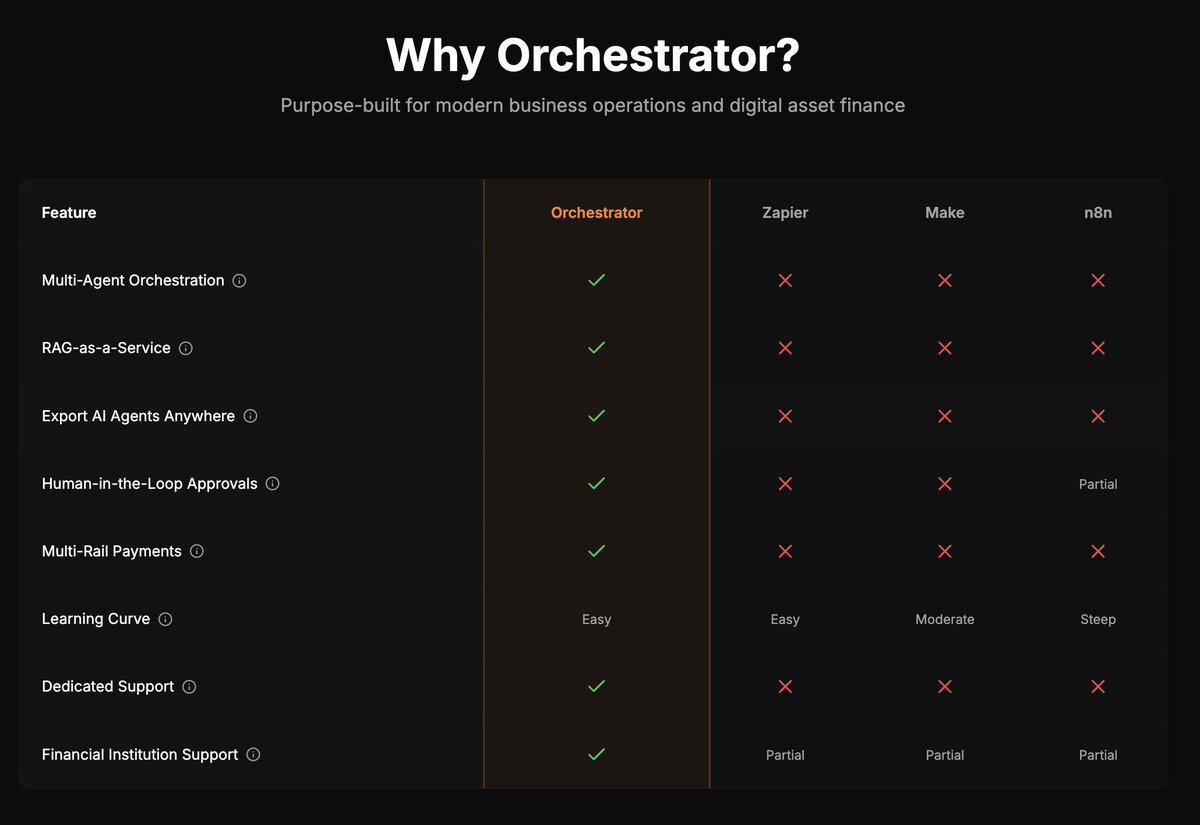Click the Make column header
Image resolution: width=1200 pixels, height=825 pixels.
(944, 213)
